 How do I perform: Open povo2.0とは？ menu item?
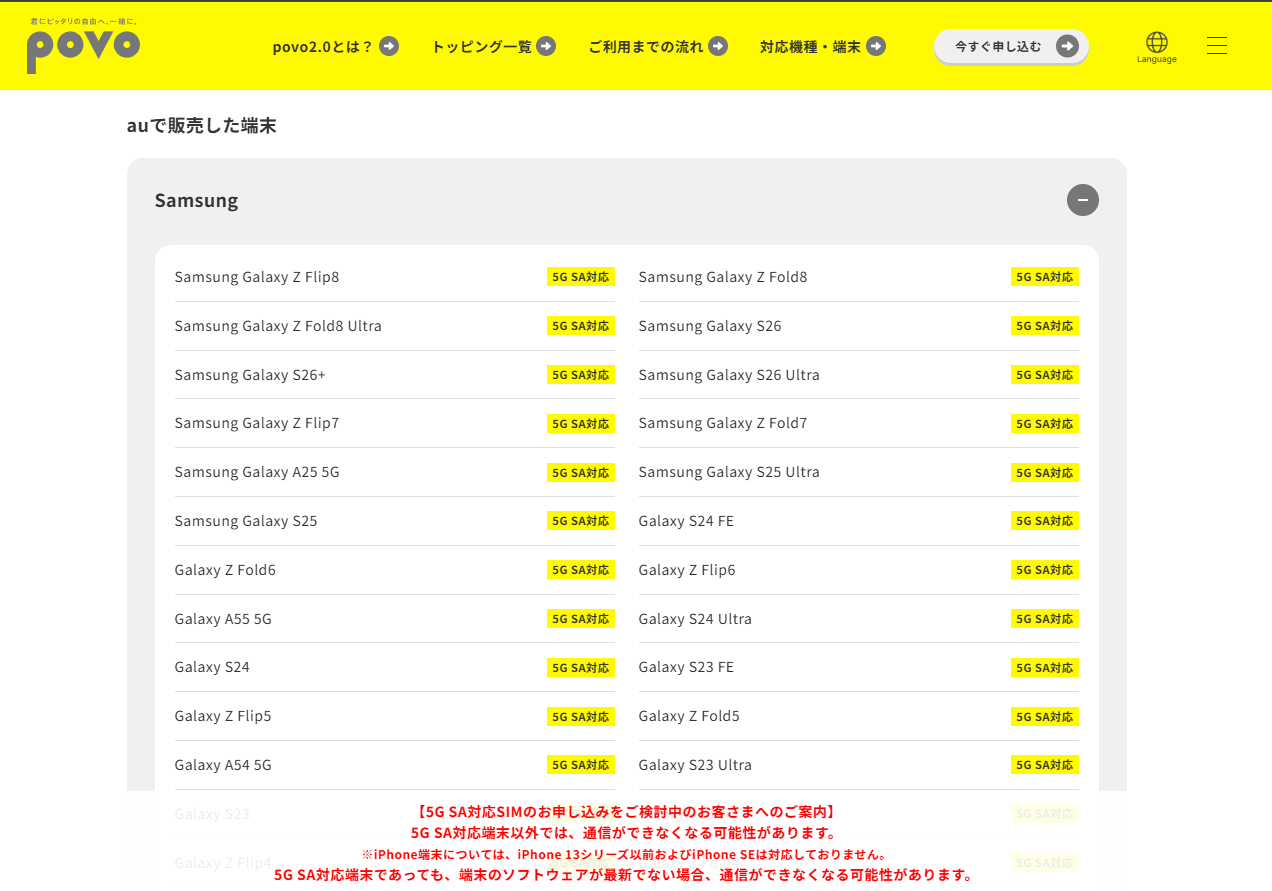tap(335, 46)
